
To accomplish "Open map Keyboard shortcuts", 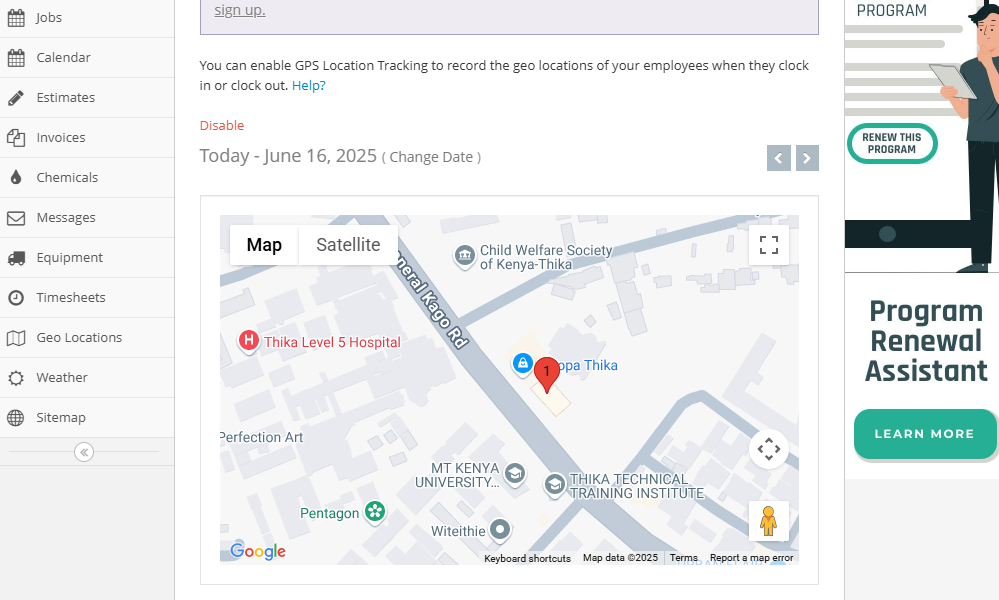I will tap(528, 559).
